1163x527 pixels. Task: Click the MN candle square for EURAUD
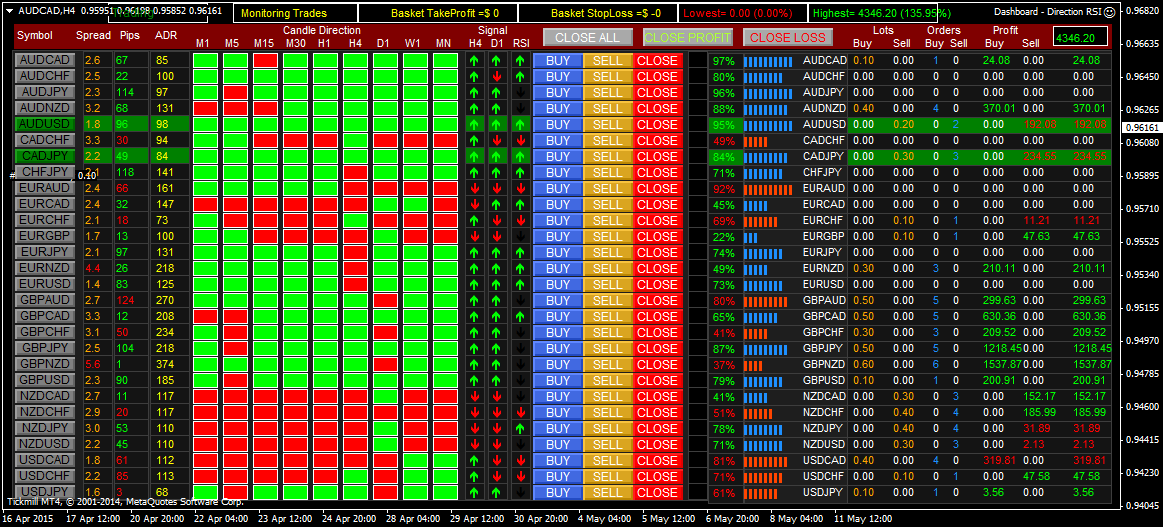tap(445, 188)
